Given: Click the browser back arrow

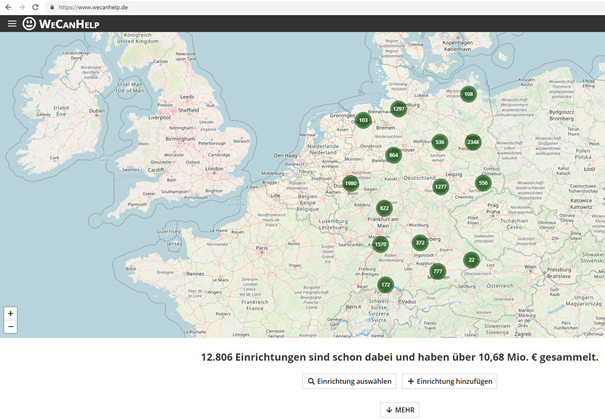Looking at the screenshot, I should (8, 7).
